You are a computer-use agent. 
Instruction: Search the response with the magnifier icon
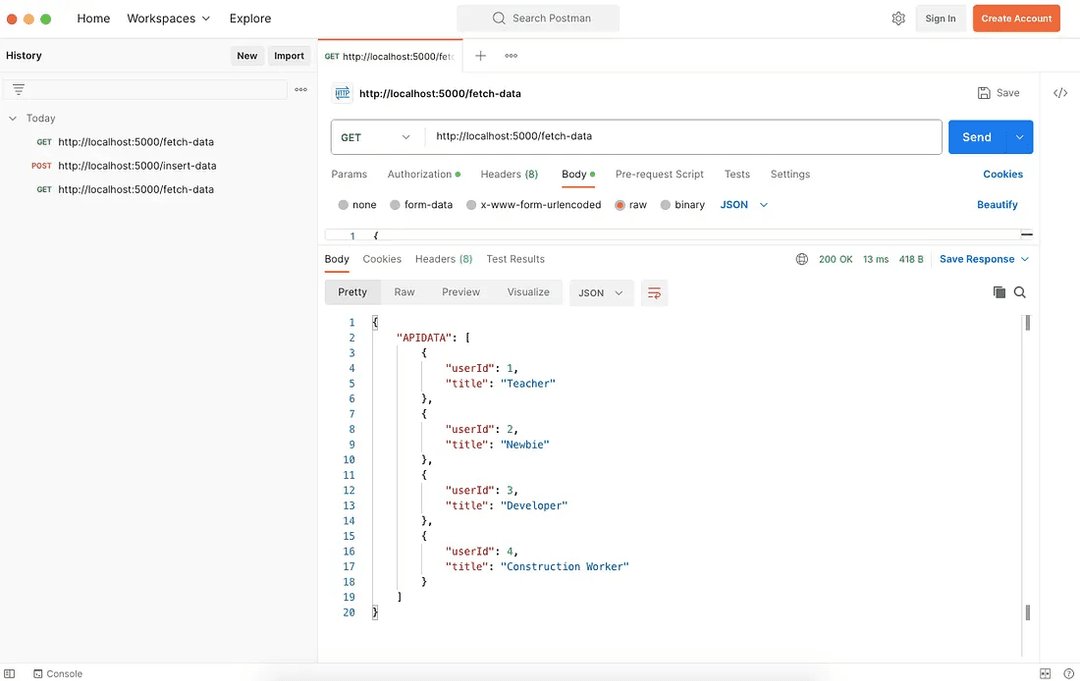coord(1020,293)
